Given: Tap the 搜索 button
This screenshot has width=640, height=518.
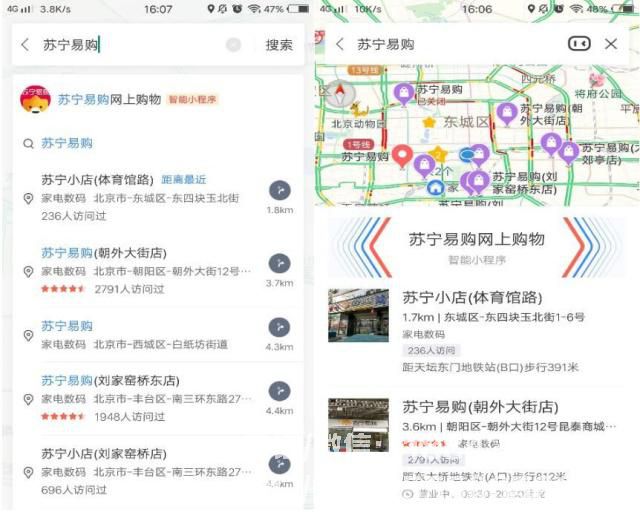Looking at the screenshot, I should 279,45.
